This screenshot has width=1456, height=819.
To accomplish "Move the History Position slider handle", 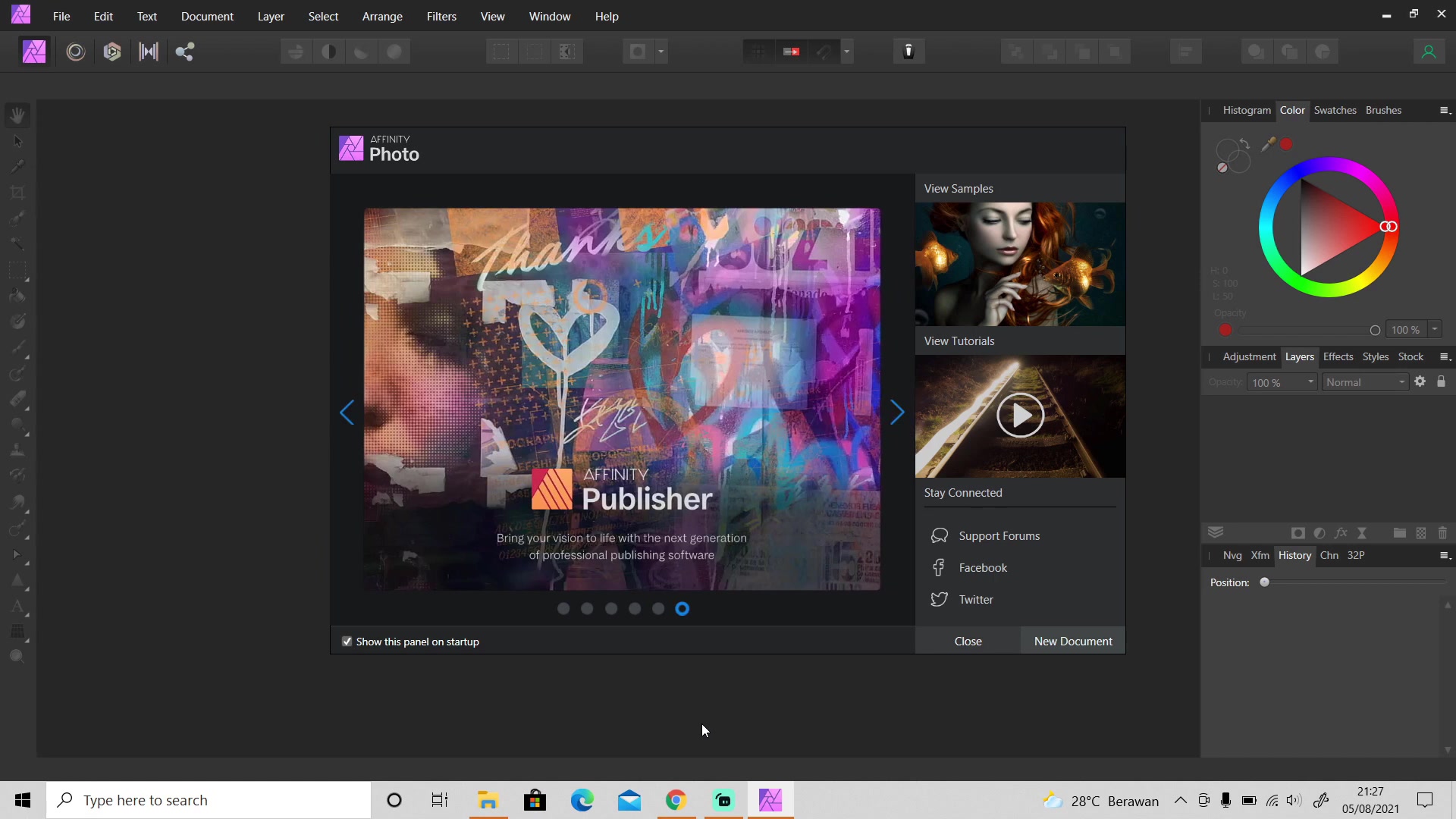I will [1264, 582].
